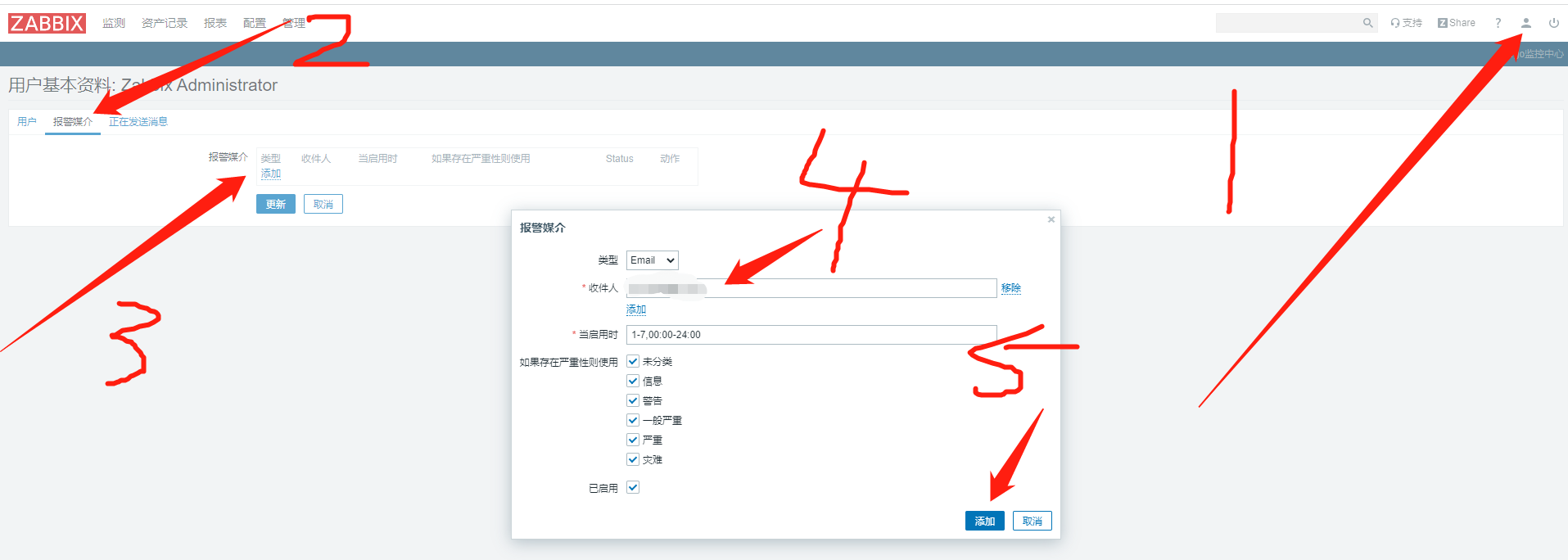Viewport: 1568px width, 560px height.
Task: Toggle the 一般严重 severity checkbox
Action: [x=633, y=420]
